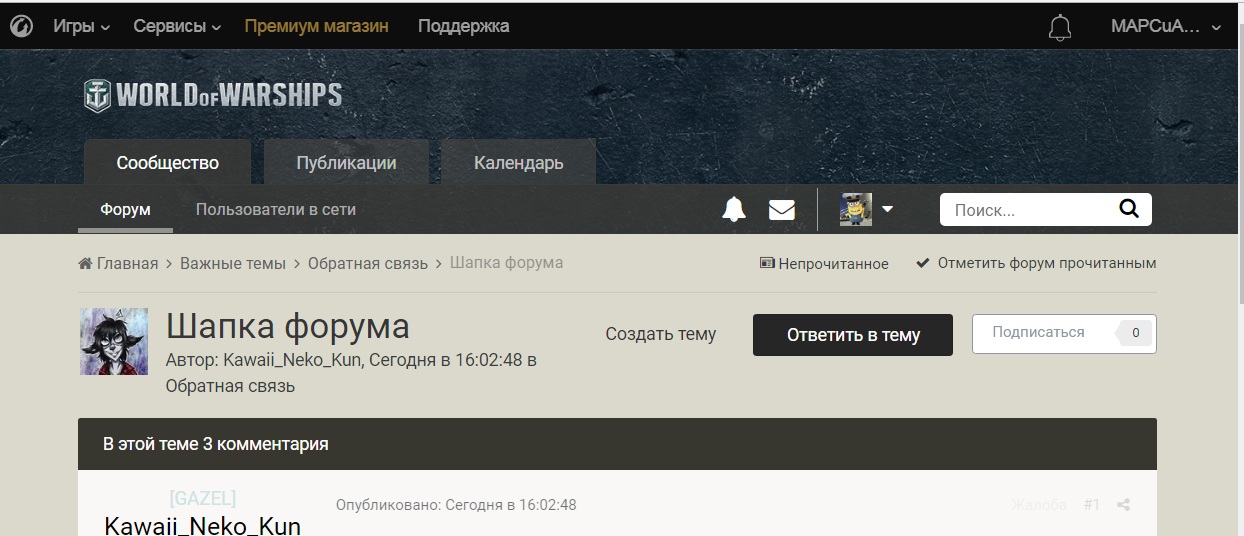1244x536 pixels.
Task: Click Ответить в тему button
Action: coord(853,335)
